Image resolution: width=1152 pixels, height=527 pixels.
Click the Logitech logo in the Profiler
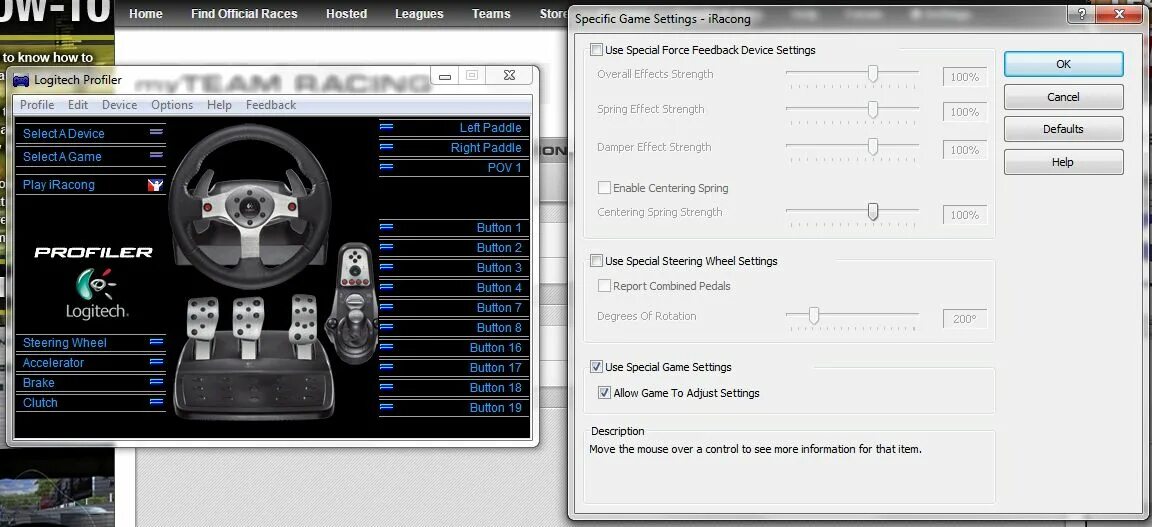click(x=97, y=294)
